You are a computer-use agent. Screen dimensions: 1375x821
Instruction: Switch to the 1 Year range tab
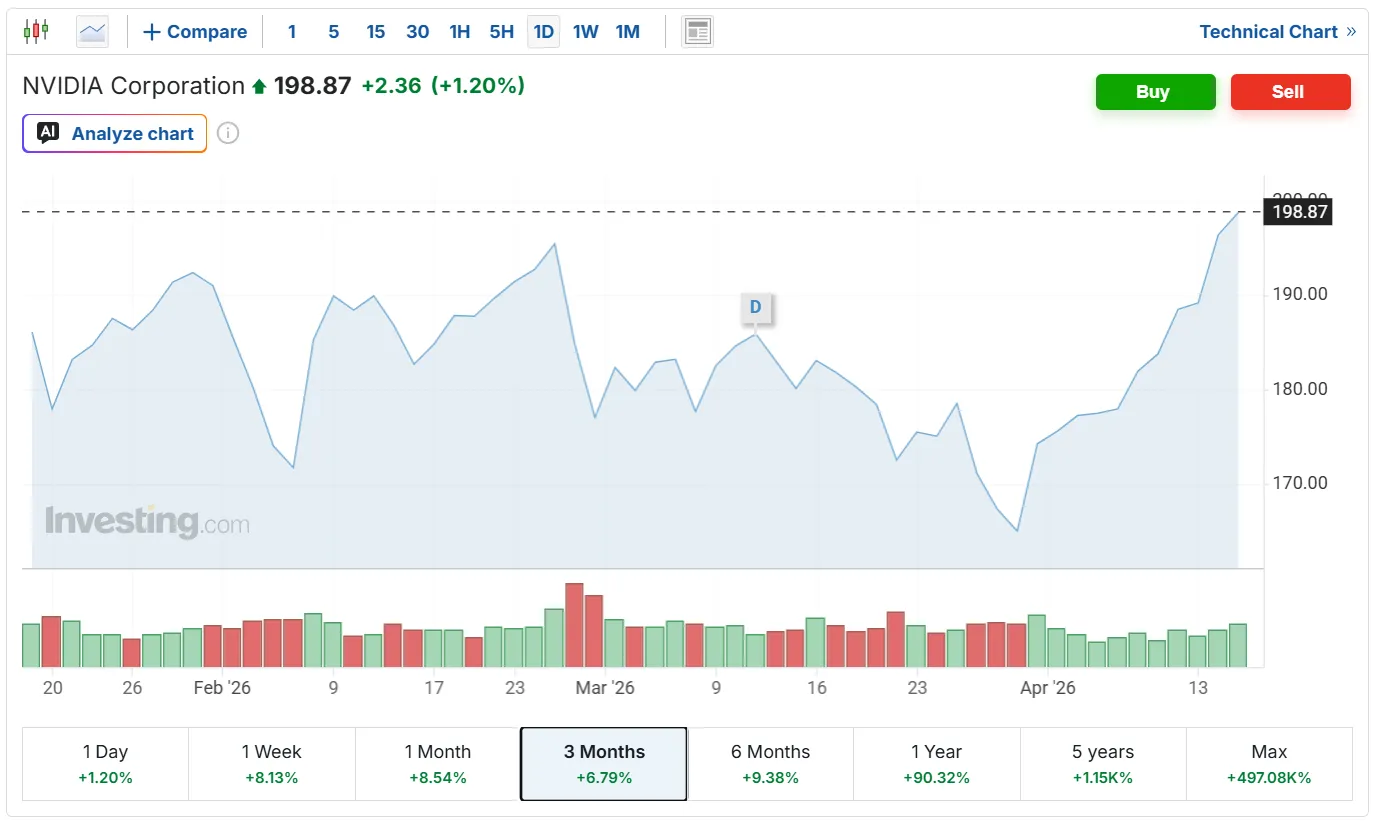point(936,764)
